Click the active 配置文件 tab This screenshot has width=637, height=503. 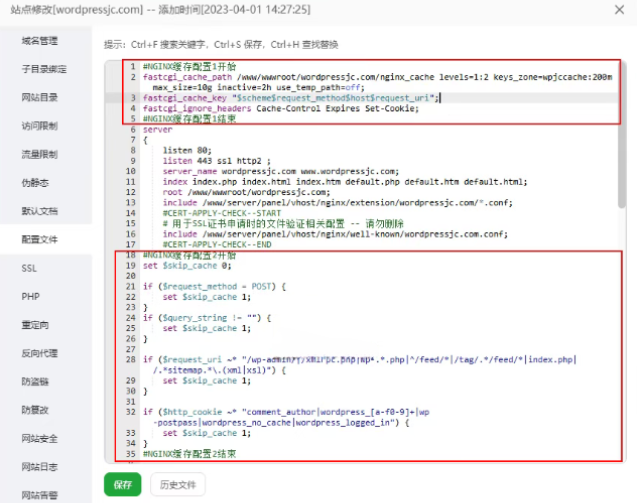[x=41, y=240]
